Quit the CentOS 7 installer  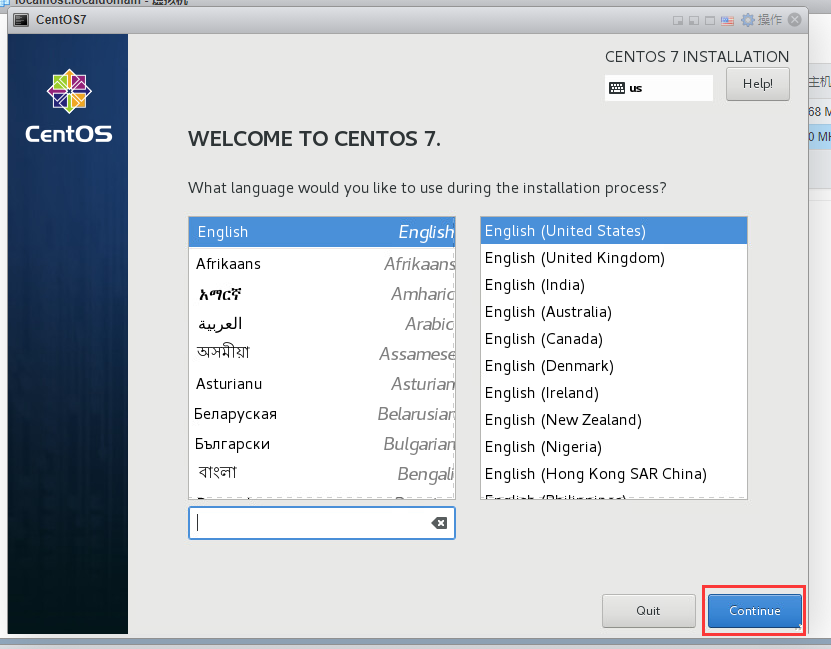648,611
